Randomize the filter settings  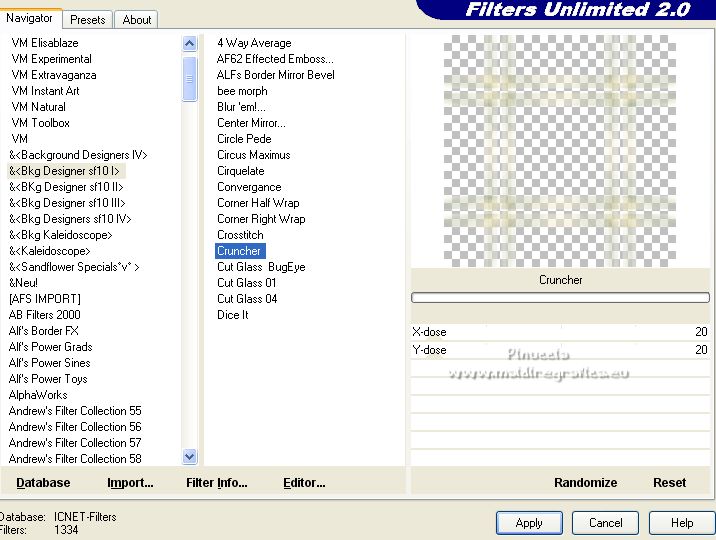585,482
